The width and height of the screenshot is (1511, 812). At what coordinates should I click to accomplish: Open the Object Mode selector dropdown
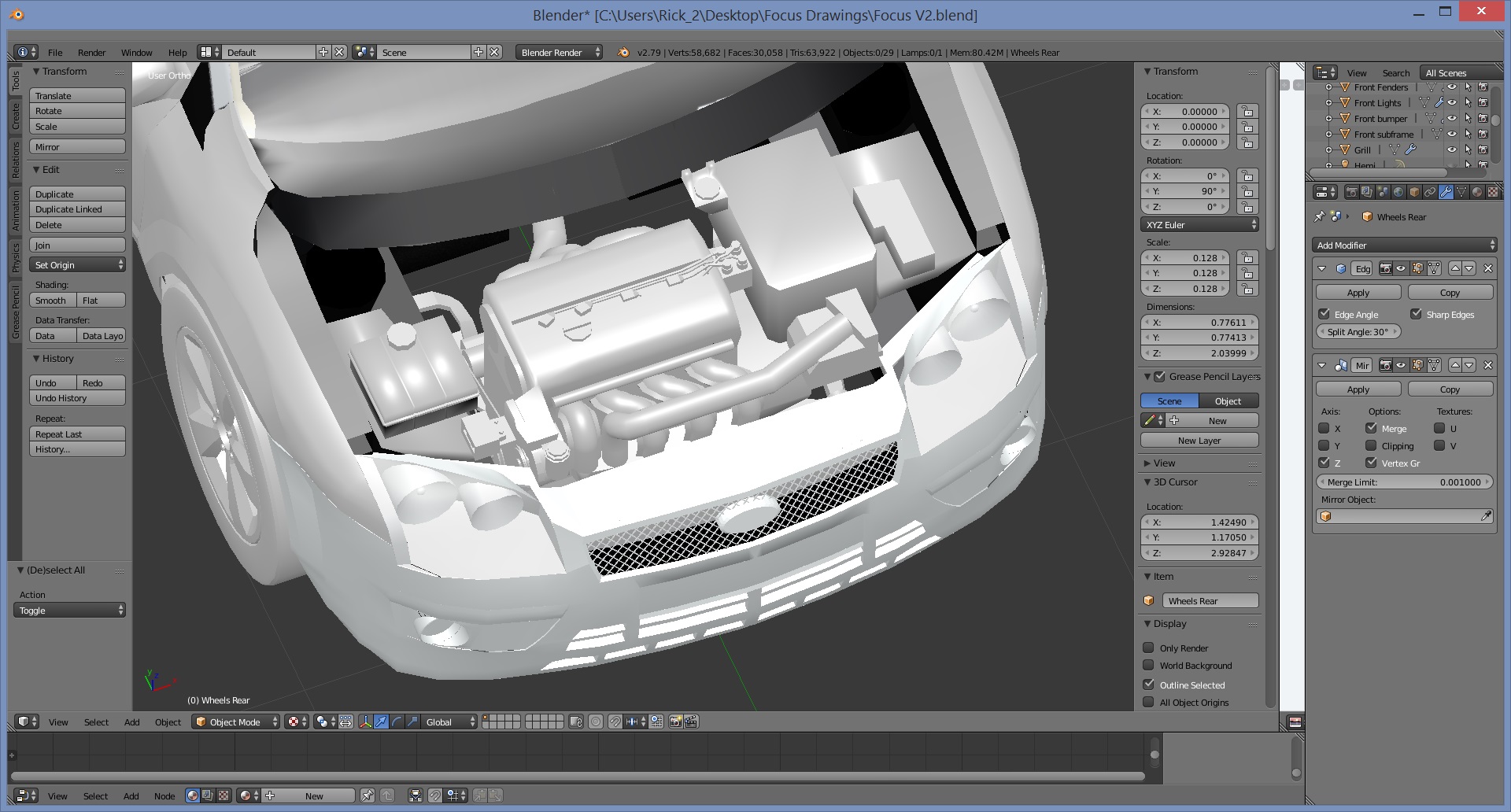(x=236, y=722)
